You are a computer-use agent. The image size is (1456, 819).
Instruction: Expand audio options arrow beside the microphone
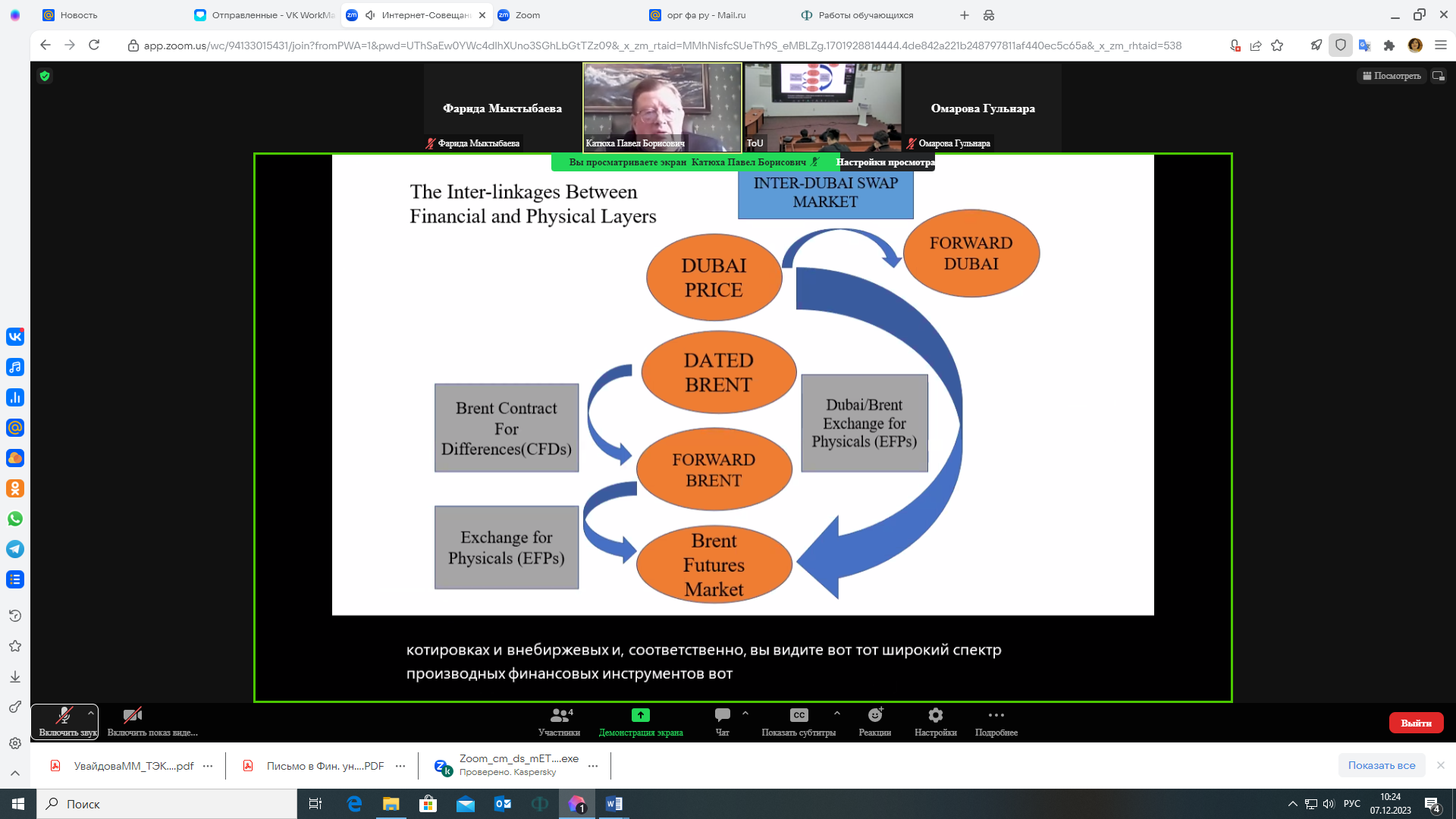91,714
